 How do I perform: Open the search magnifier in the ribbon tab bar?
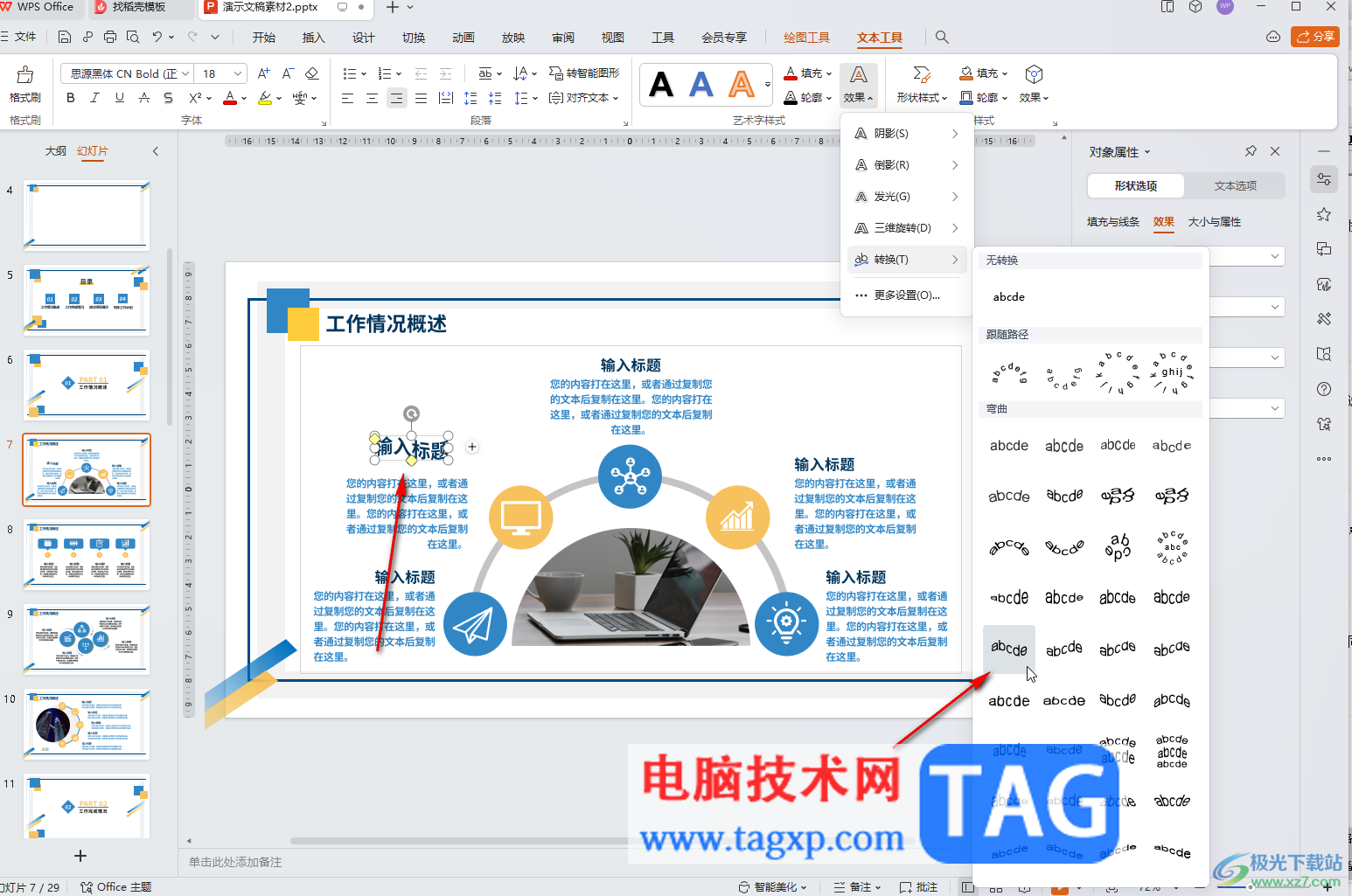(942, 38)
